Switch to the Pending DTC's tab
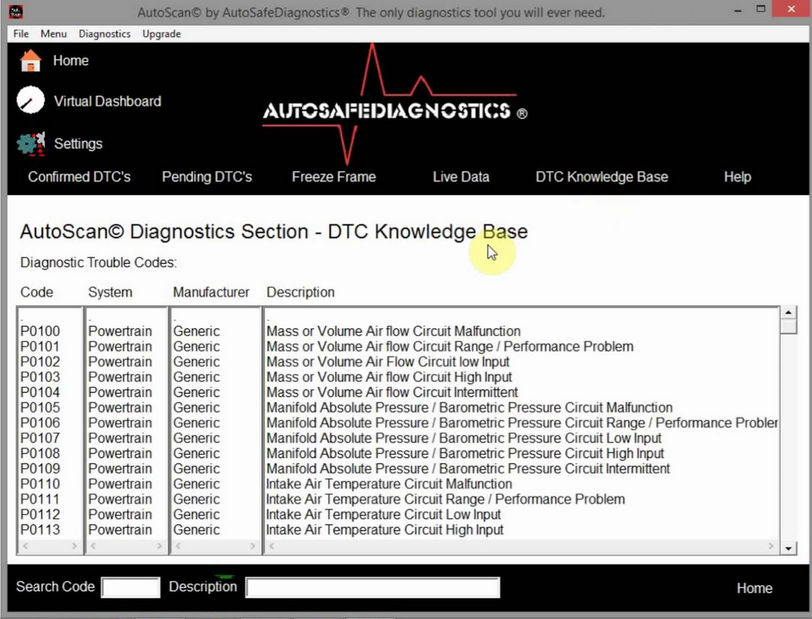The image size is (812, 619). [x=207, y=177]
